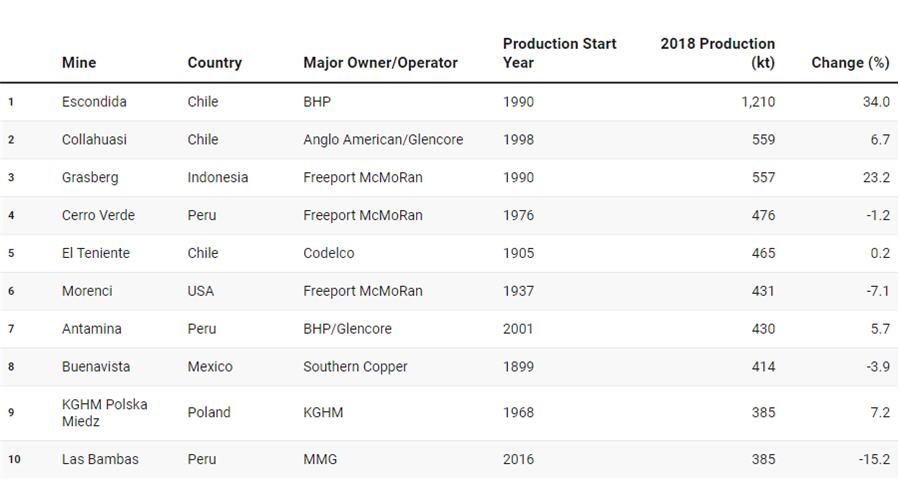Select the Escondida mine cell

click(94, 101)
